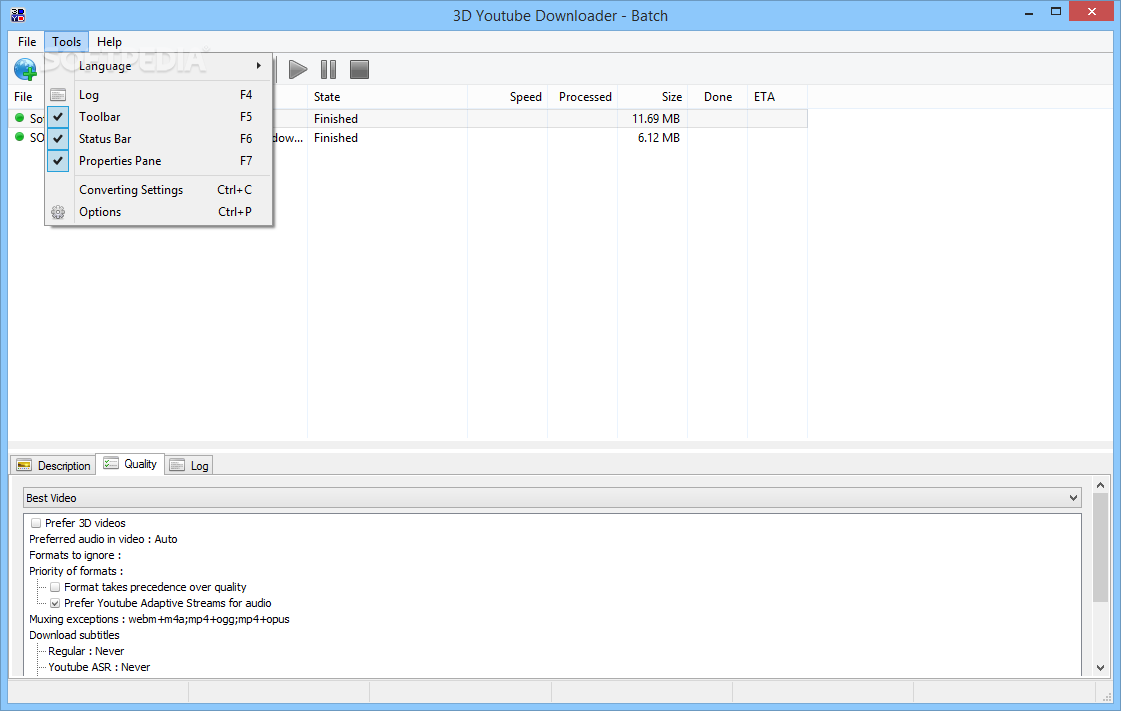Screen dimensions: 1121x711
Task: Click Preferred audio in video : Auto
Action: point(104,540)
